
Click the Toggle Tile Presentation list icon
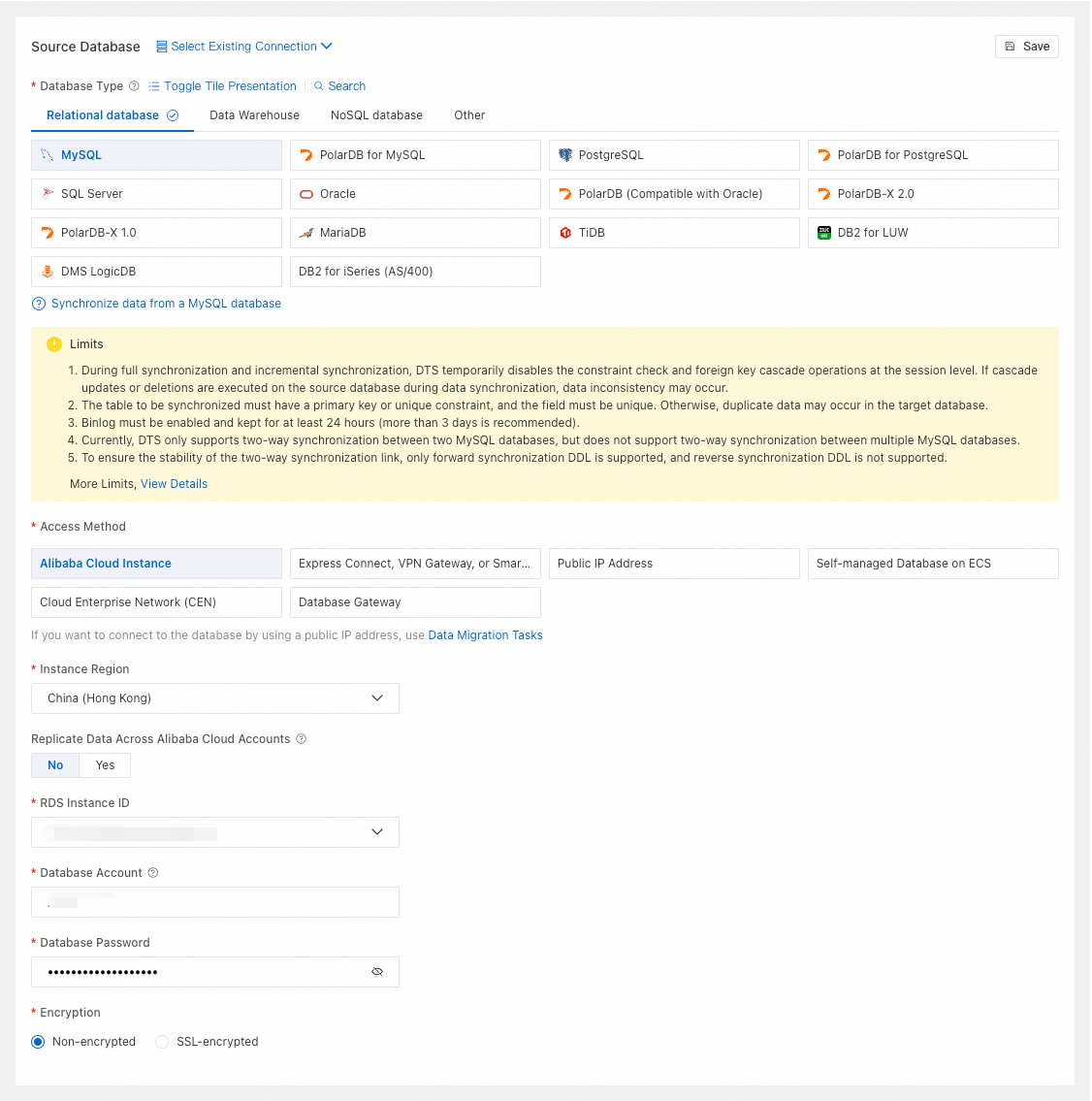(153, 85)
